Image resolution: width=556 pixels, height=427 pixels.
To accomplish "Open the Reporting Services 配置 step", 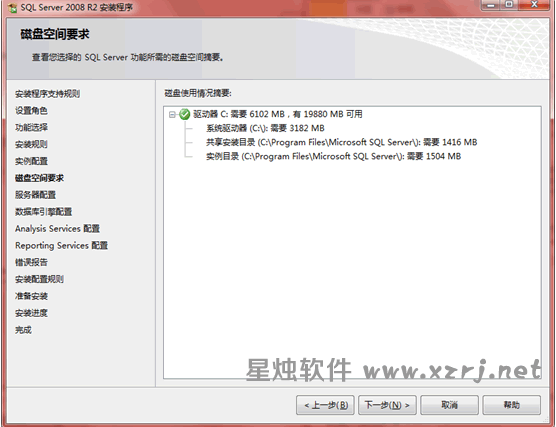I will pos(61,245).
